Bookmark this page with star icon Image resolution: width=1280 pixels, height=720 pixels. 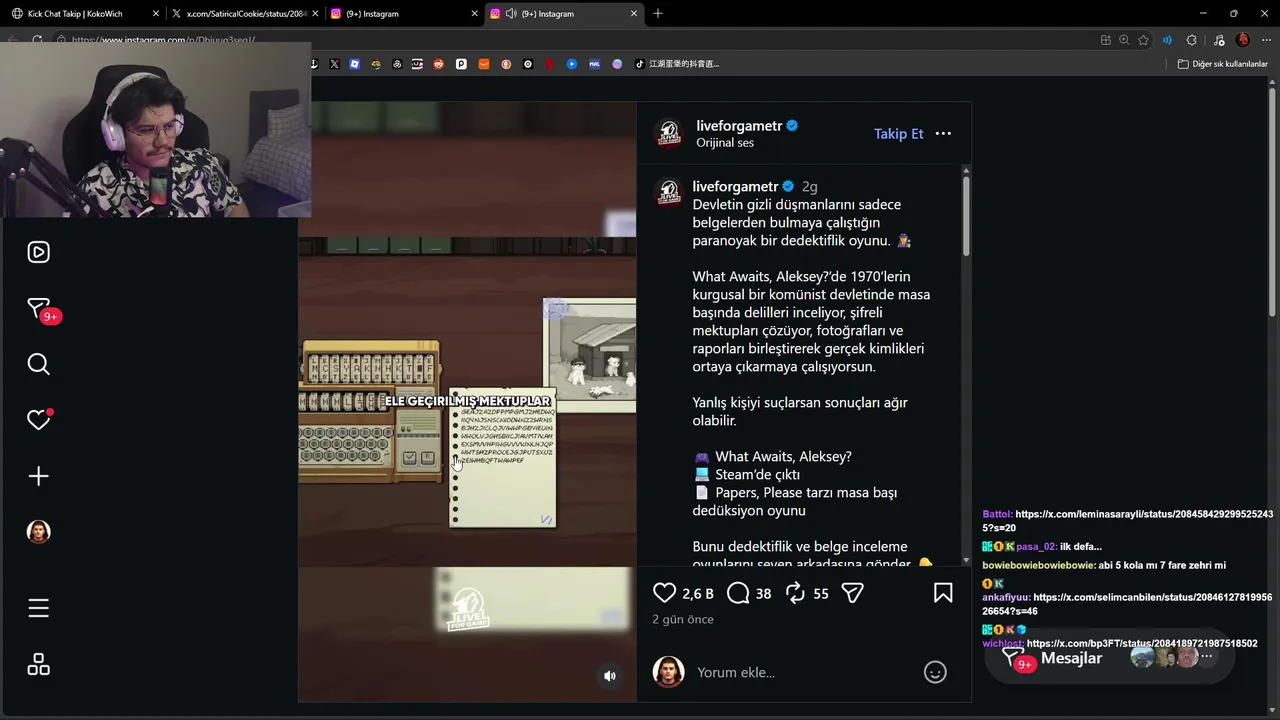click(1143, 40)
